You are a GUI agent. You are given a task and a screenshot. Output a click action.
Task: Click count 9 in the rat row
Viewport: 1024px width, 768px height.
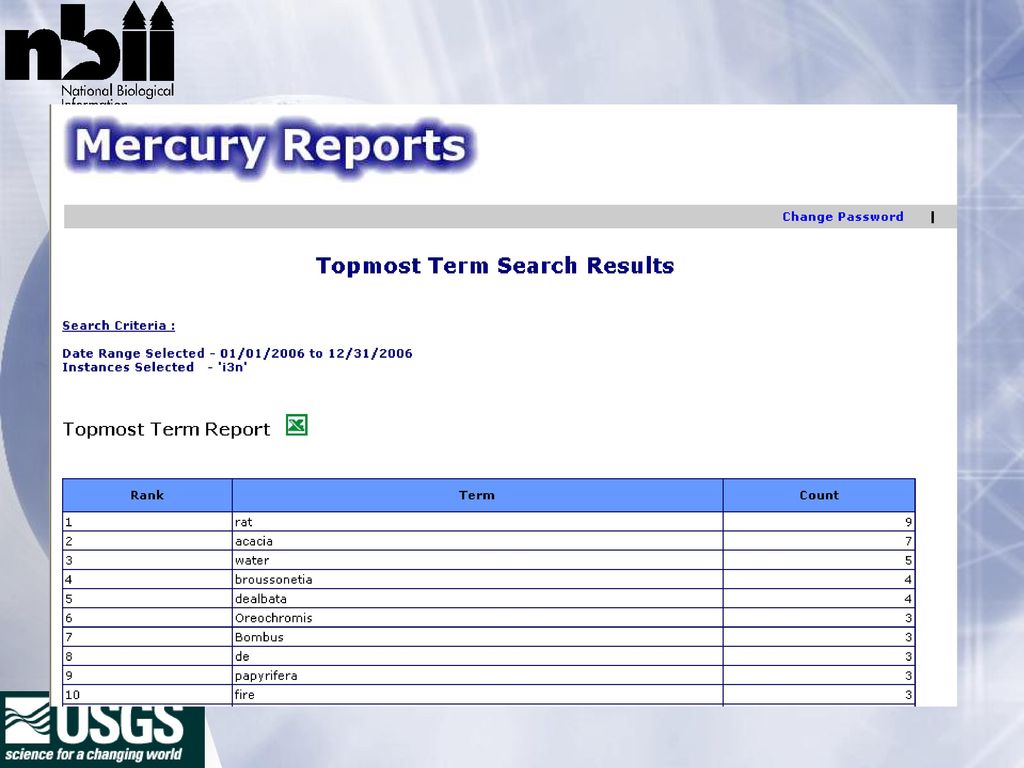click(x=908, y=522)
